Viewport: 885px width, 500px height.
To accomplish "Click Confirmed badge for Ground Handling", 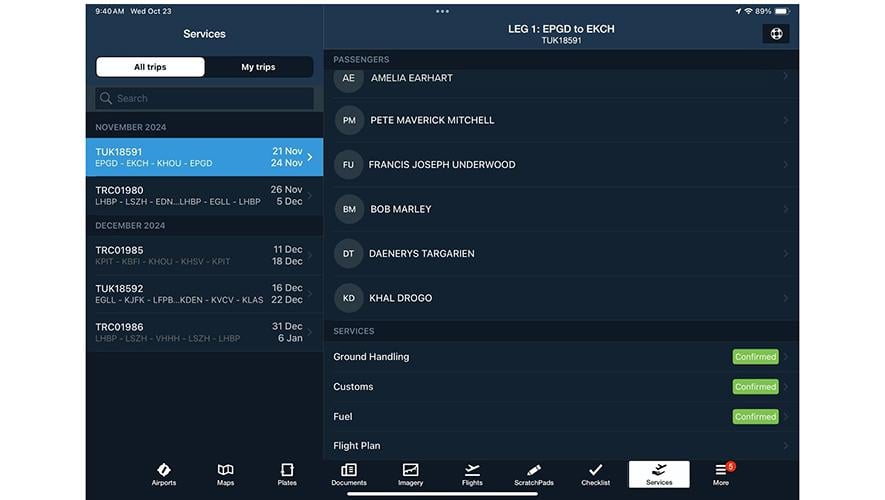I will pos(755,357).
